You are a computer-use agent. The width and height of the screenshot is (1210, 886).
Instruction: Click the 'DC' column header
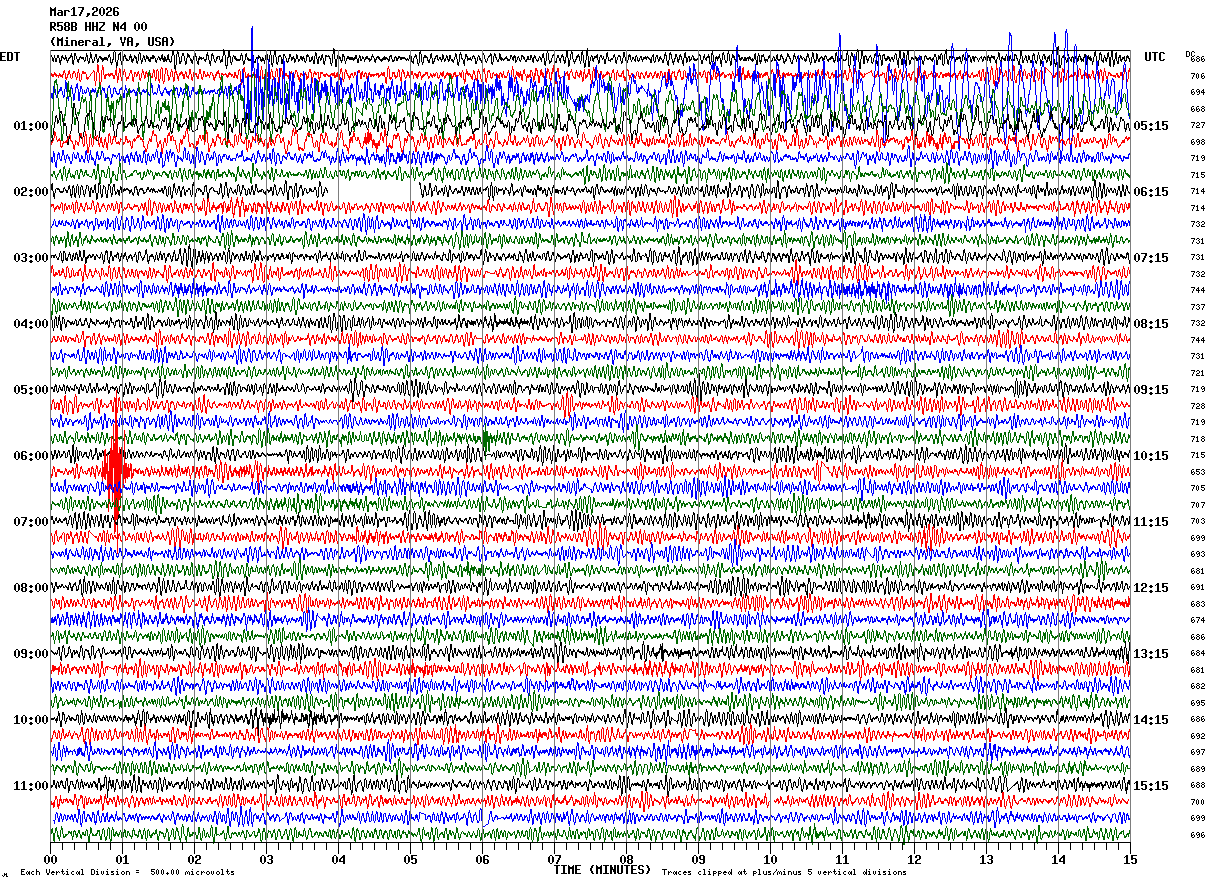click(1190, 54)
